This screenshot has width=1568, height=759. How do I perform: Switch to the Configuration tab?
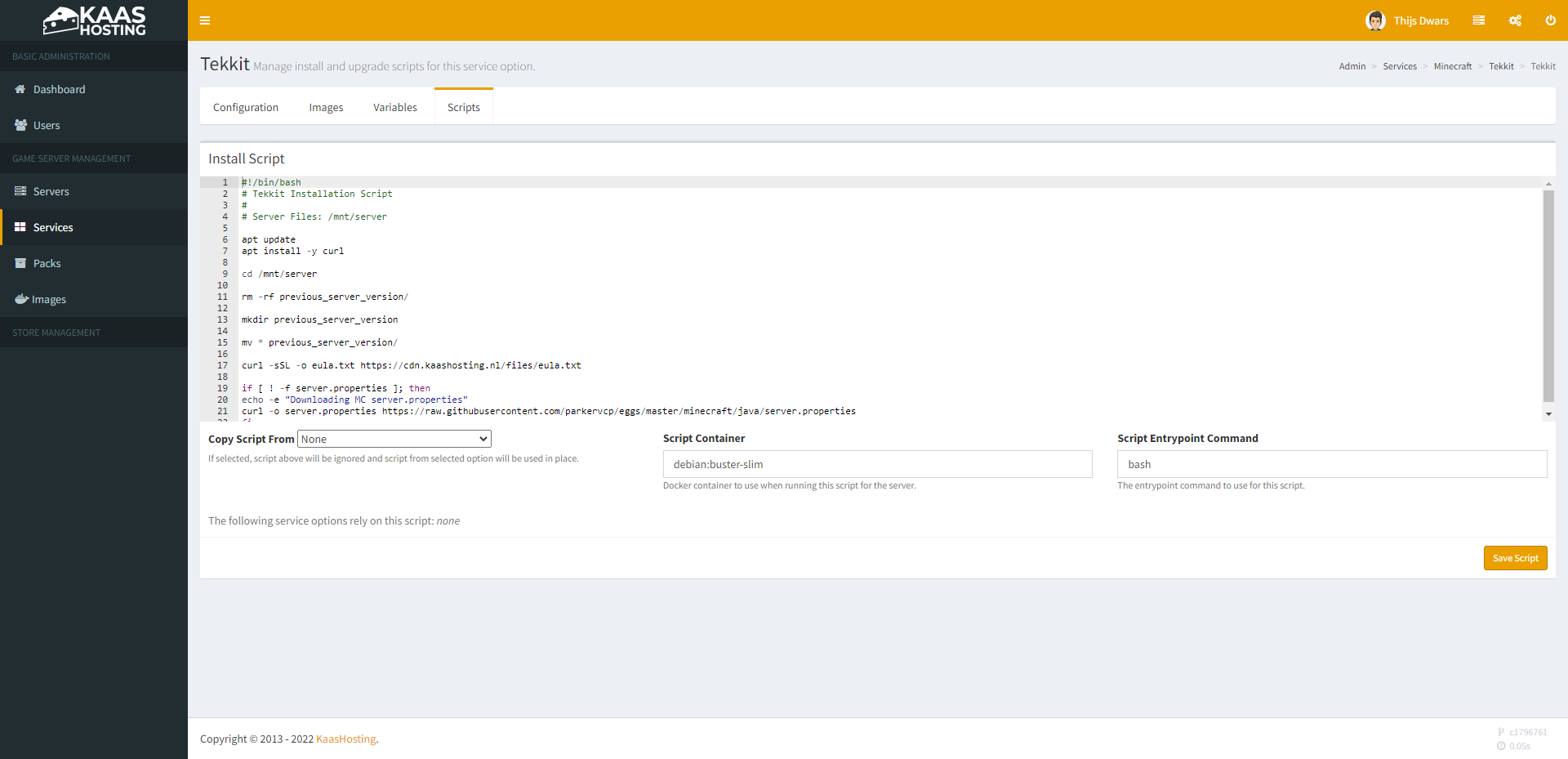coord(246,107)
